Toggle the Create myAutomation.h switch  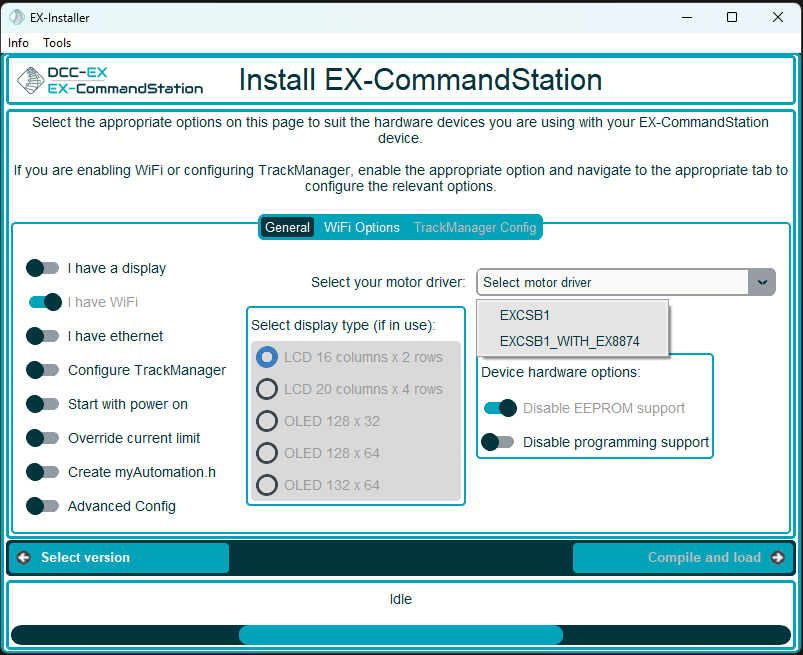43,472
